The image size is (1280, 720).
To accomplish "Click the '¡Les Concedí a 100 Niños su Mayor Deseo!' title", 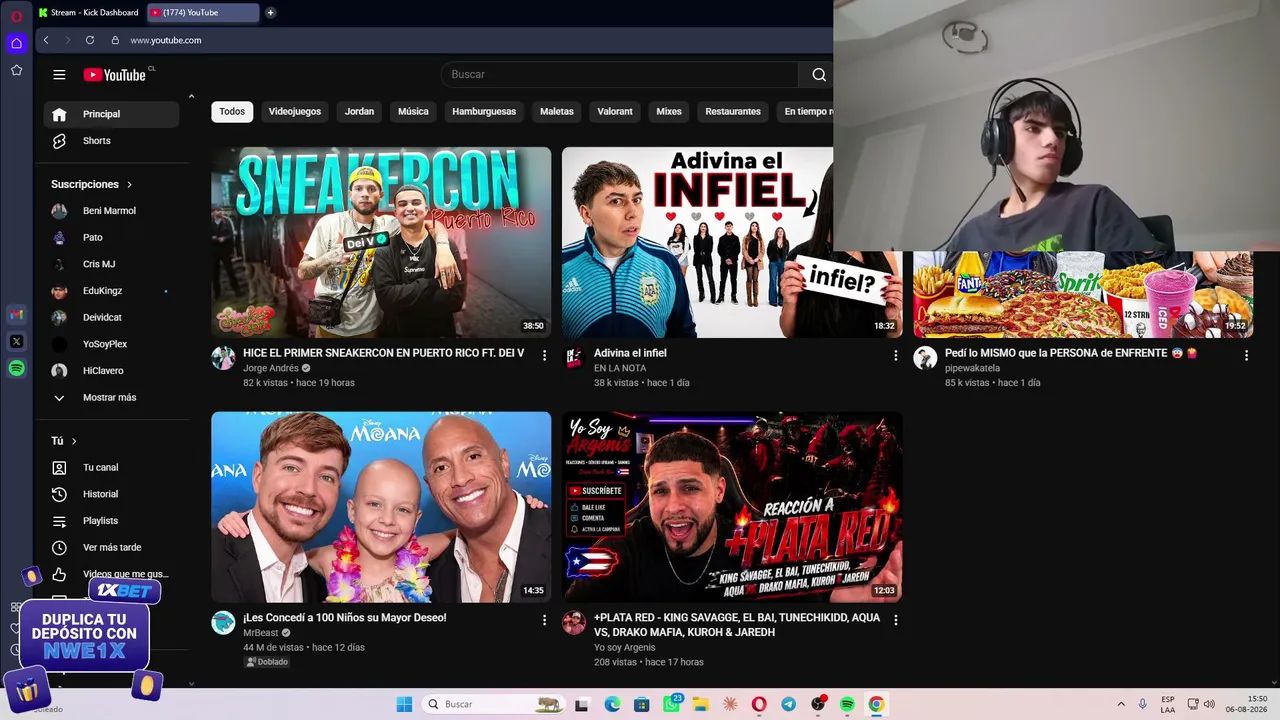I will coord(345,618).
